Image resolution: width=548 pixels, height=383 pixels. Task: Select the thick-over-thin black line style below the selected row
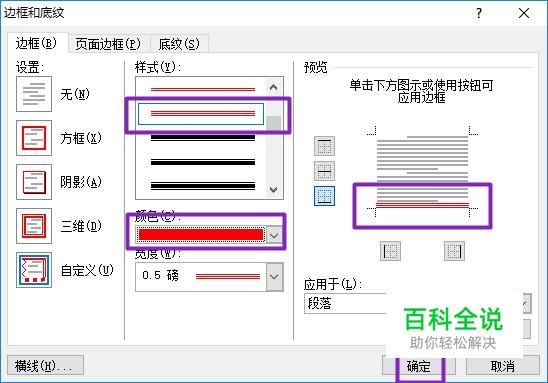203,138
